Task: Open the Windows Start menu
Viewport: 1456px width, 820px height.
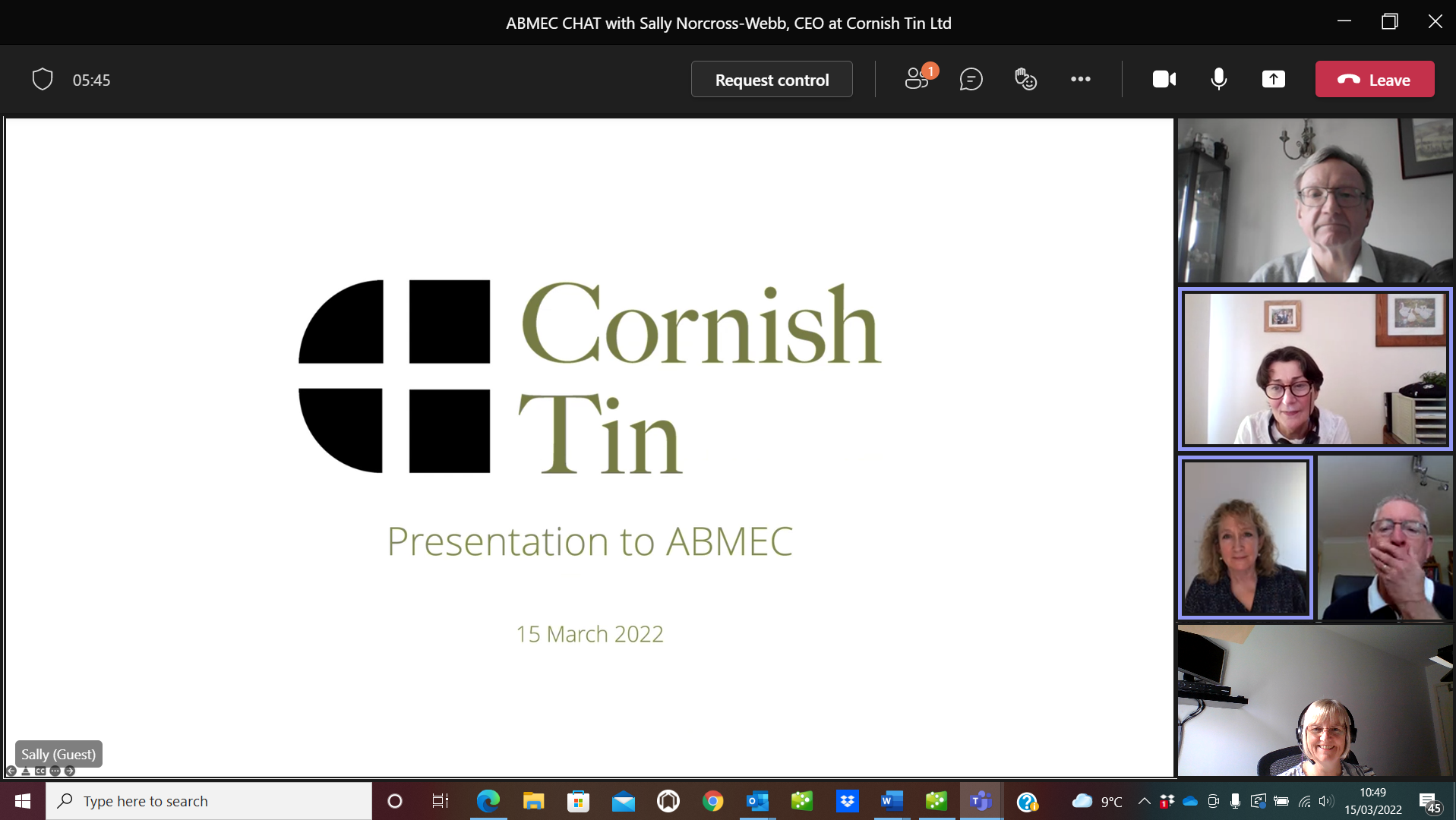Action: click(x=23, y=801)
